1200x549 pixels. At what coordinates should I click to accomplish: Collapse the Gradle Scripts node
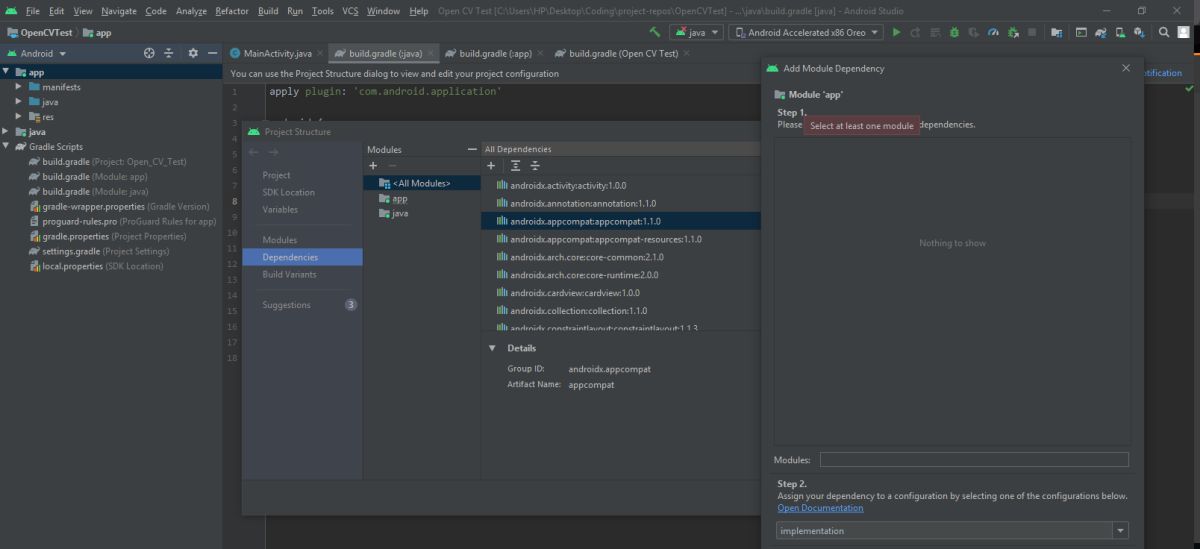click(x=7, y=147)
